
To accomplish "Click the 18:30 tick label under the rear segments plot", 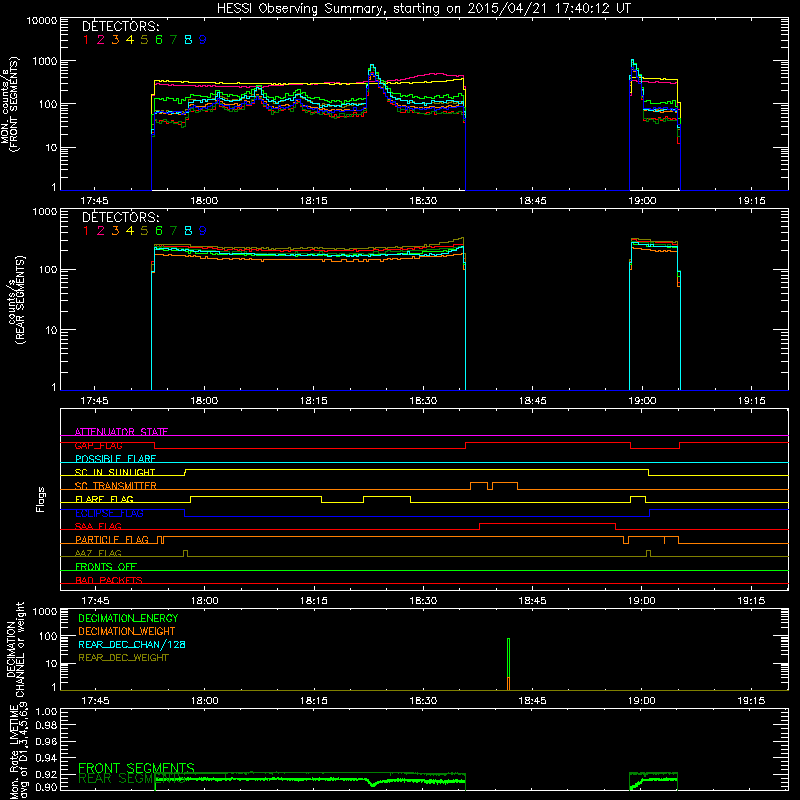I will [x=423, y=401].
